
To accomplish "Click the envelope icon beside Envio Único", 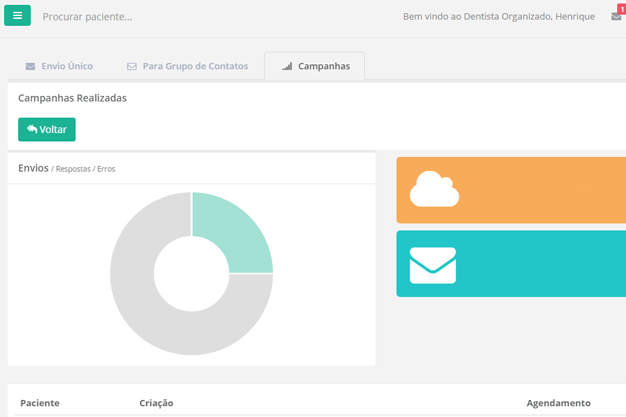I will (x=30, y=67).
